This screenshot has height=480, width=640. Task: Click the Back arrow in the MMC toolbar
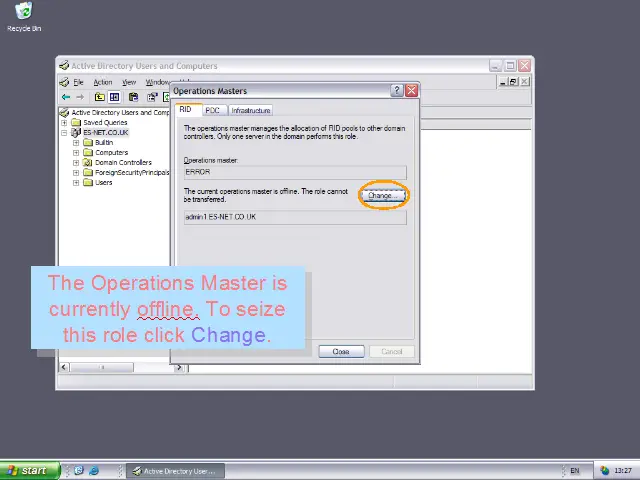tap(66, 97)
